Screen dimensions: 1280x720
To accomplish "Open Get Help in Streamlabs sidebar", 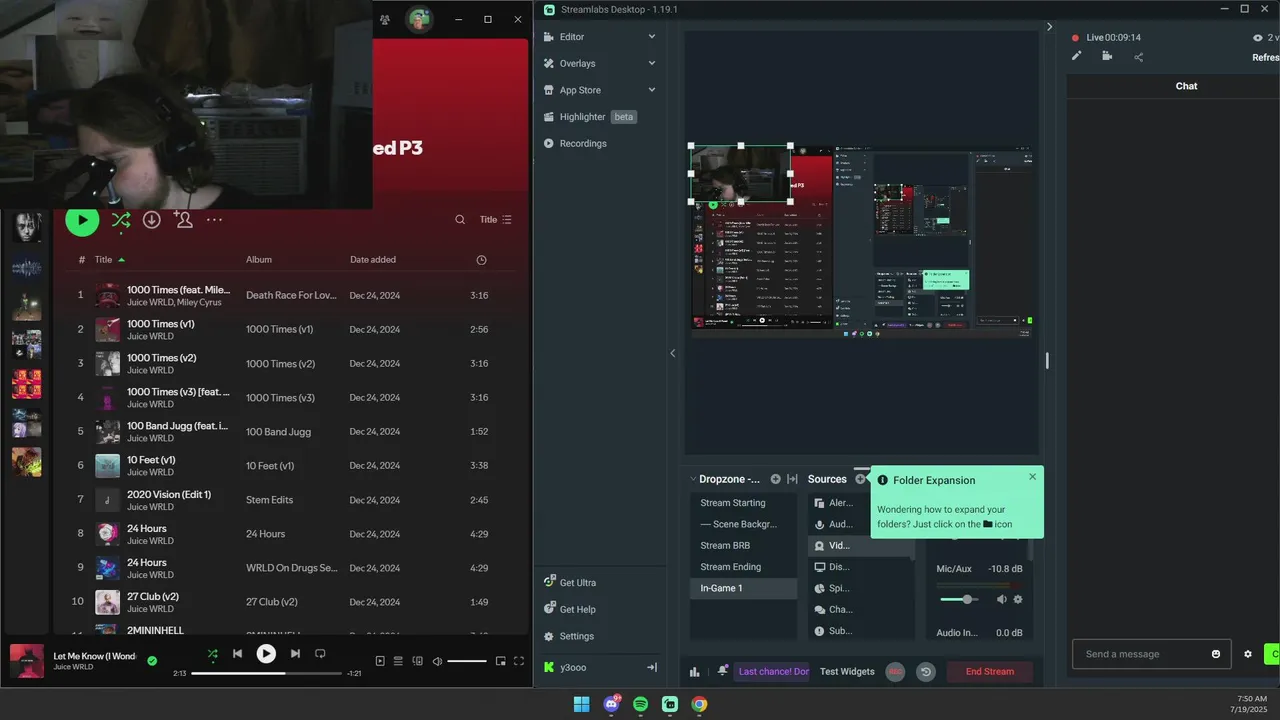I will (570, 609).
